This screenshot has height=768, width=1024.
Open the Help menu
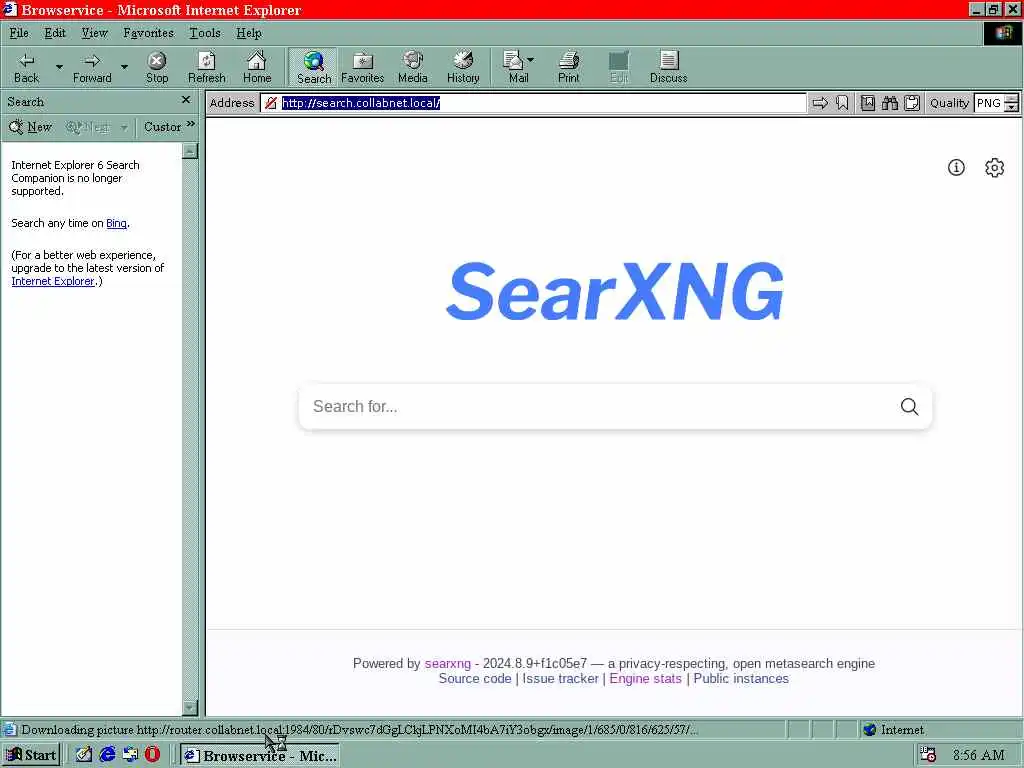click(249, 33)
